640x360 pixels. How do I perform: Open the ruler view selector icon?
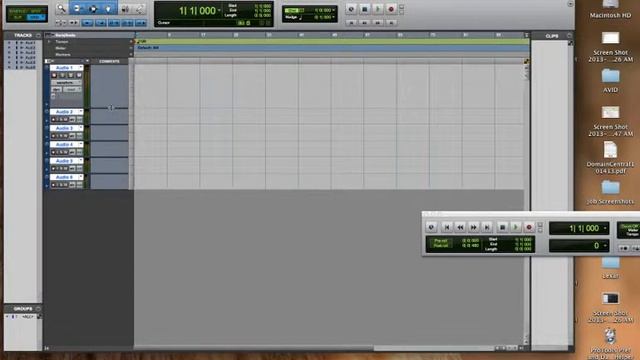coord(49,35)
